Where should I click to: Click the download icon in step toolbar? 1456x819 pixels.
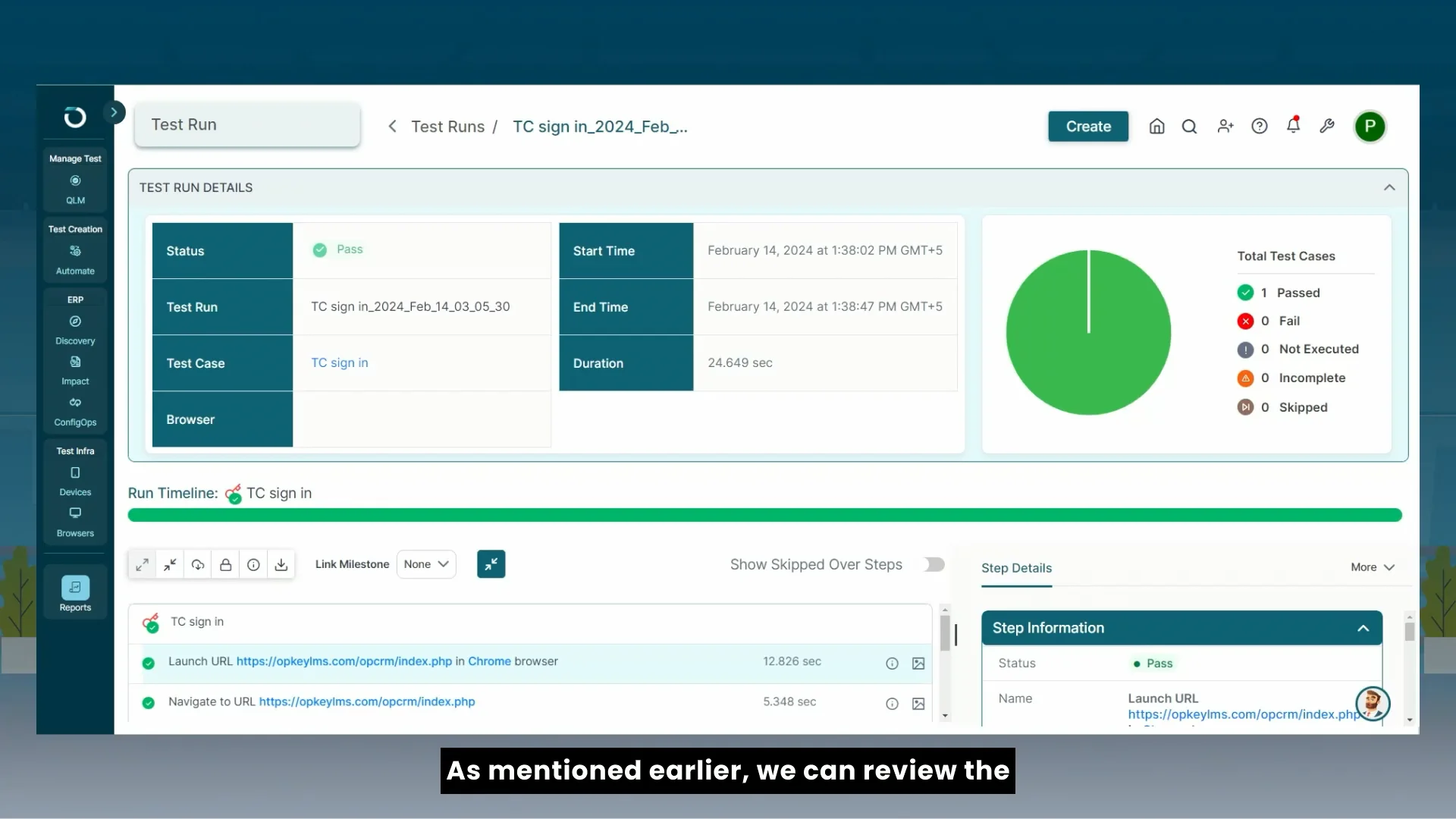pos(281,565)
